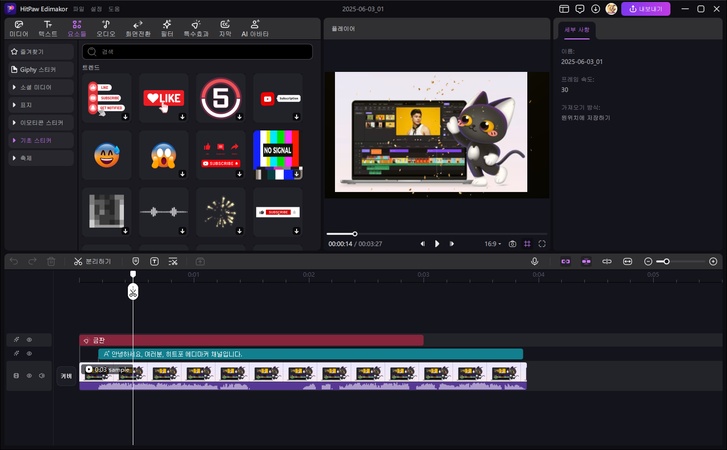The height and width of the screenshot is (450, 727).
Task: Play the preview video
Action: pos(437,244)
